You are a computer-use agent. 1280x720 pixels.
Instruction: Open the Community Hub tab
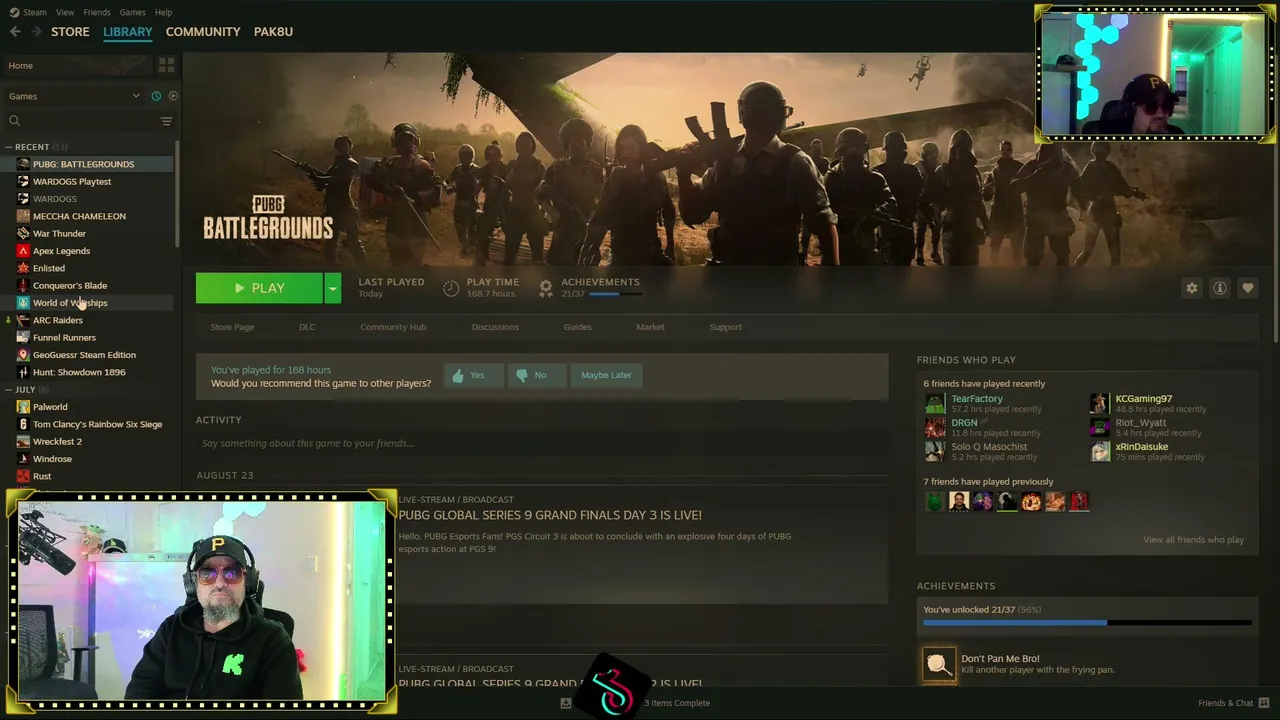393,327
